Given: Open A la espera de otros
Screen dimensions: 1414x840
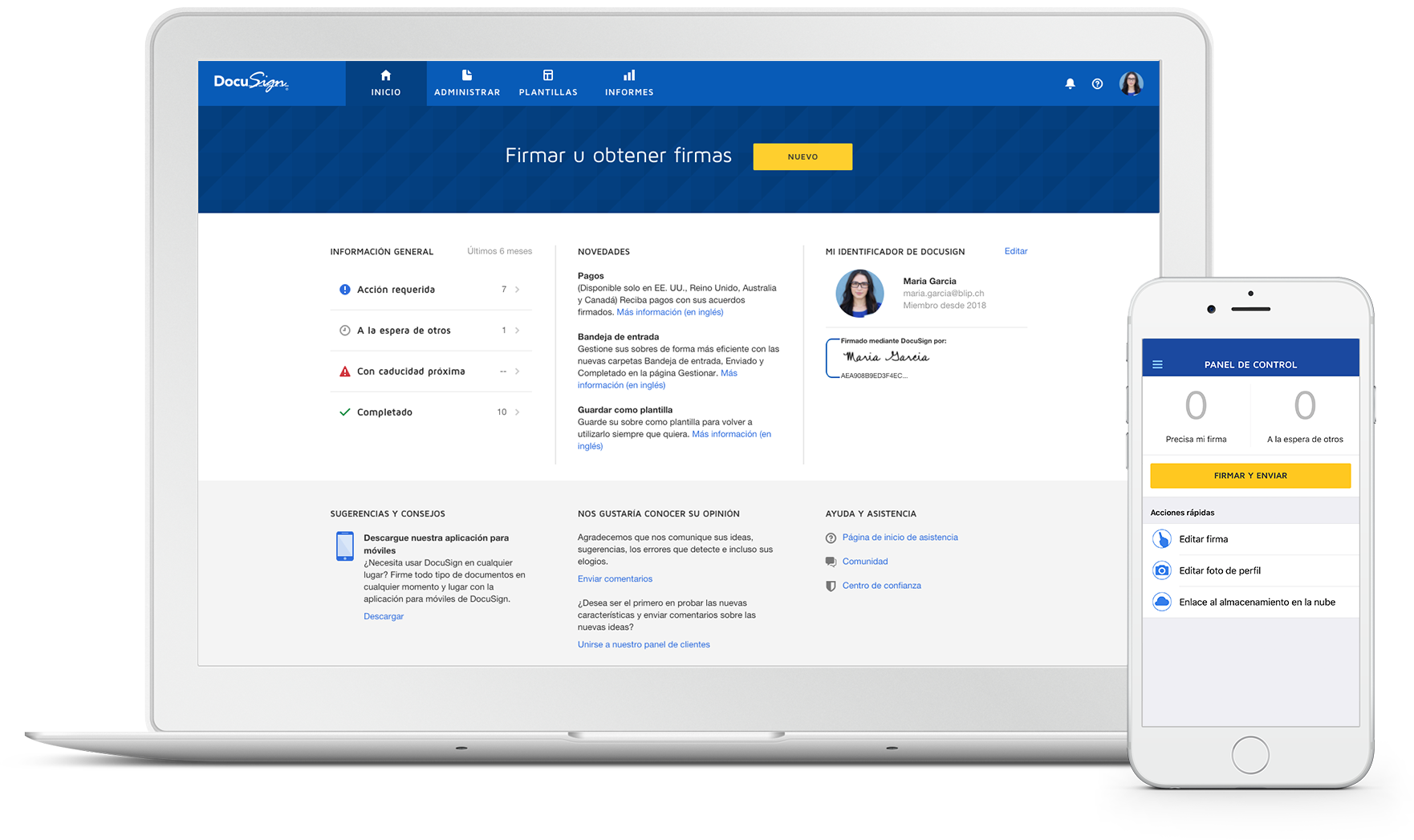Looking at the screenshot, I should (x=431, y=331).
